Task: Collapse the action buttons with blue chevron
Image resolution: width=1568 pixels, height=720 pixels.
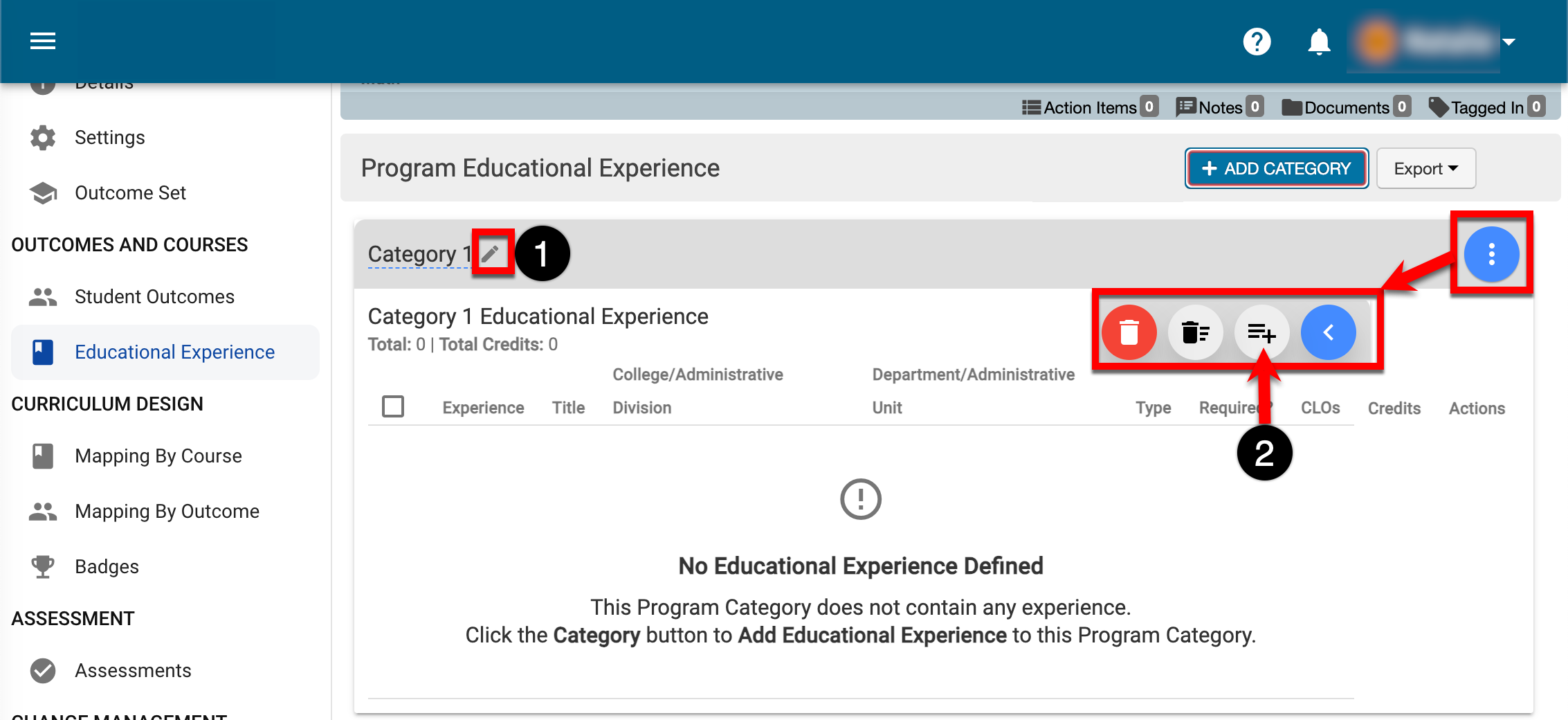Action: 1328,332
